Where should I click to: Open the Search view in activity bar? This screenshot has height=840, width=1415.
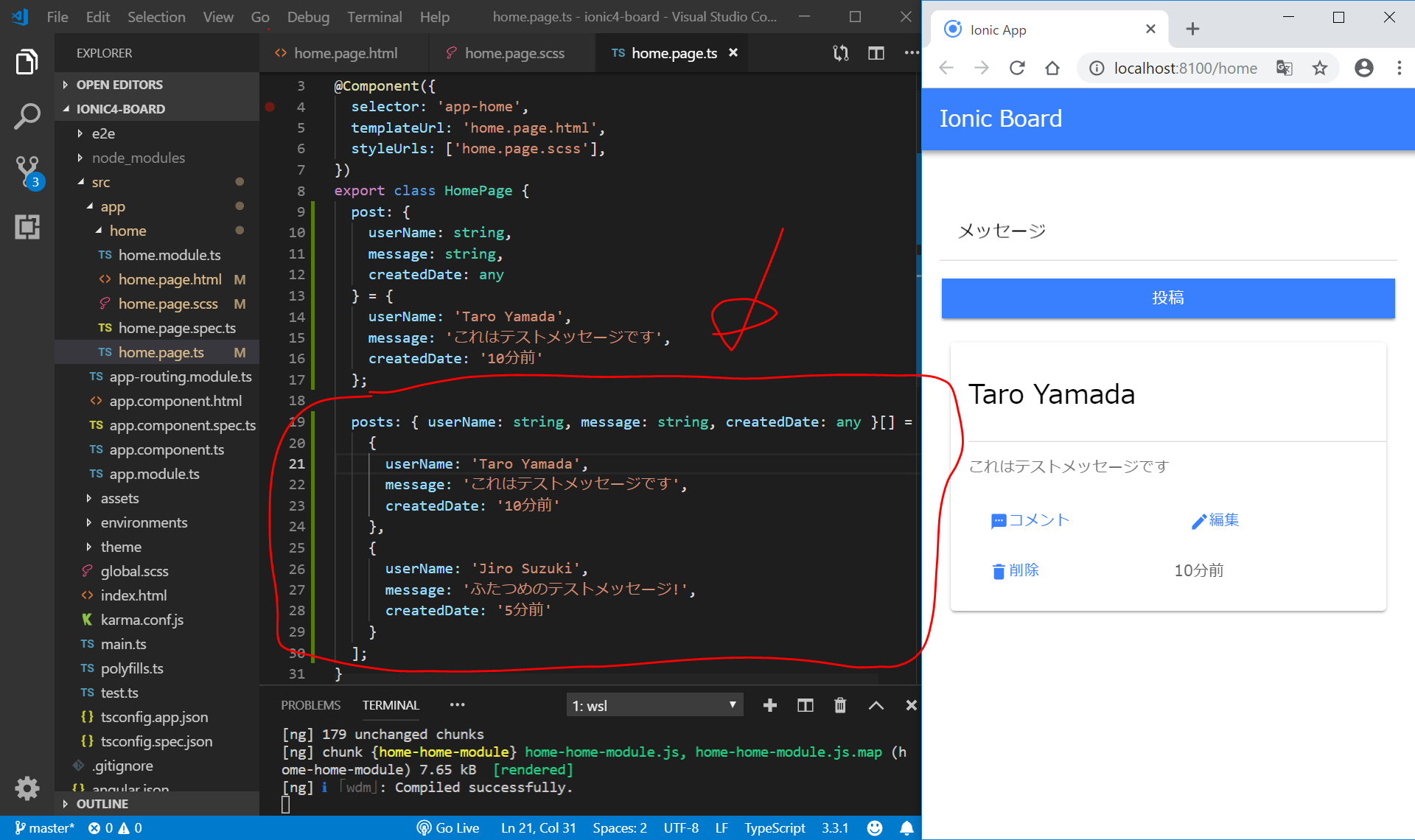27,116
